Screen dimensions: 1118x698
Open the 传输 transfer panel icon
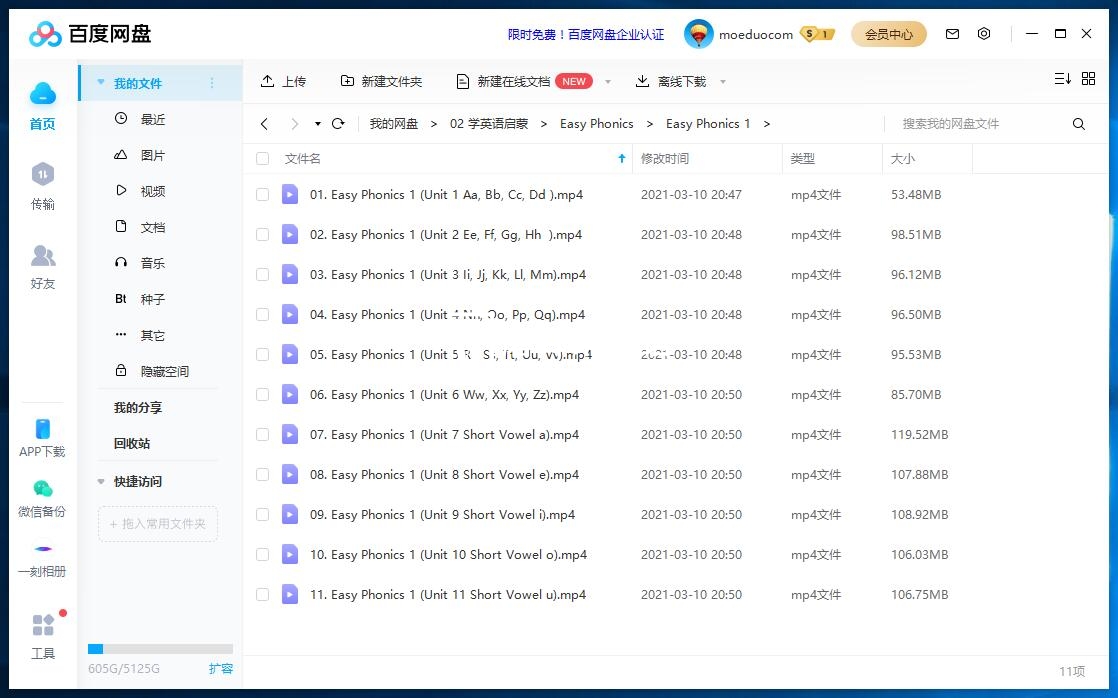42,176
